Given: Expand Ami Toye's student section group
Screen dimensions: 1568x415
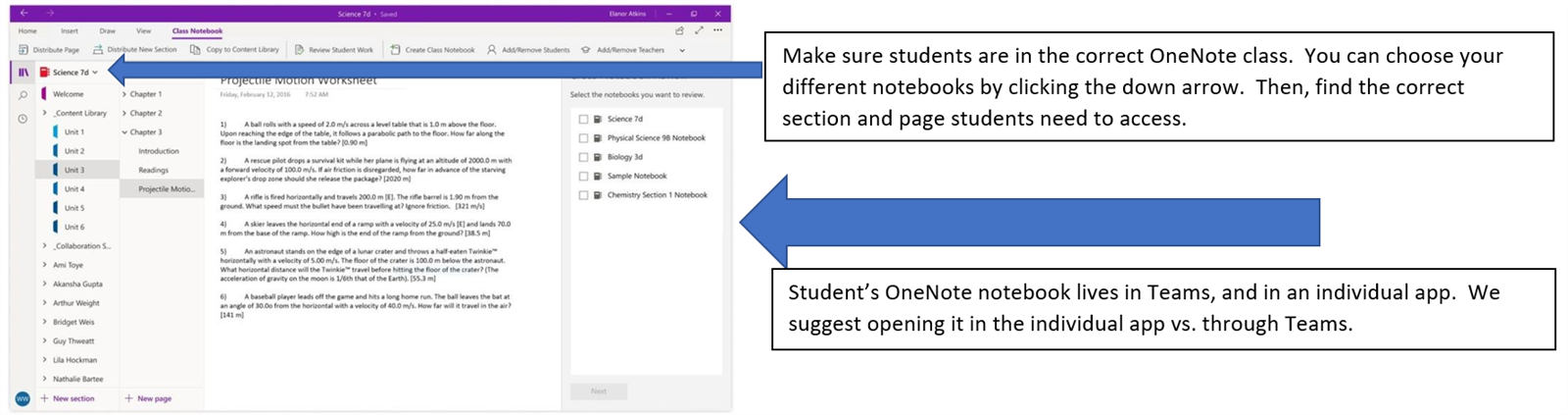Looking at the screenshot, I should (45, 265).
